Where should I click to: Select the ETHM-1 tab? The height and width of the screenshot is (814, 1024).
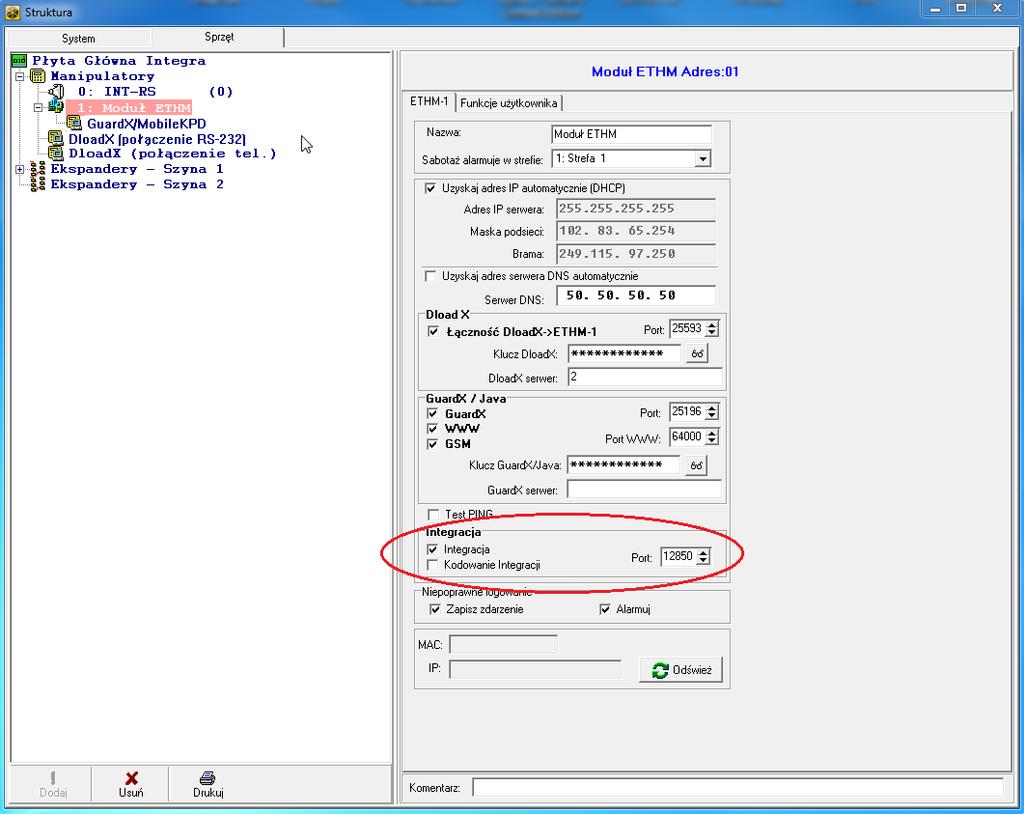coord(429,102)
